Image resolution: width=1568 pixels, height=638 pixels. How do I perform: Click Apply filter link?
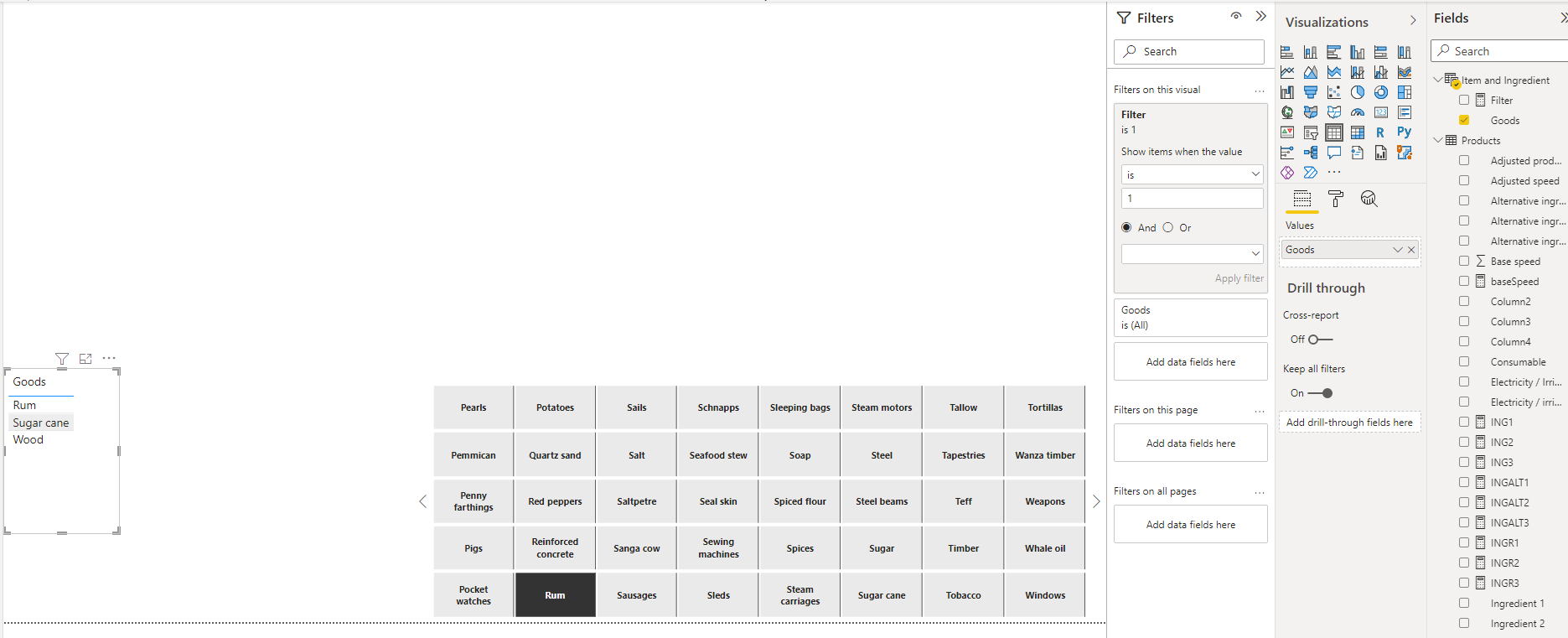[1239, 278]
